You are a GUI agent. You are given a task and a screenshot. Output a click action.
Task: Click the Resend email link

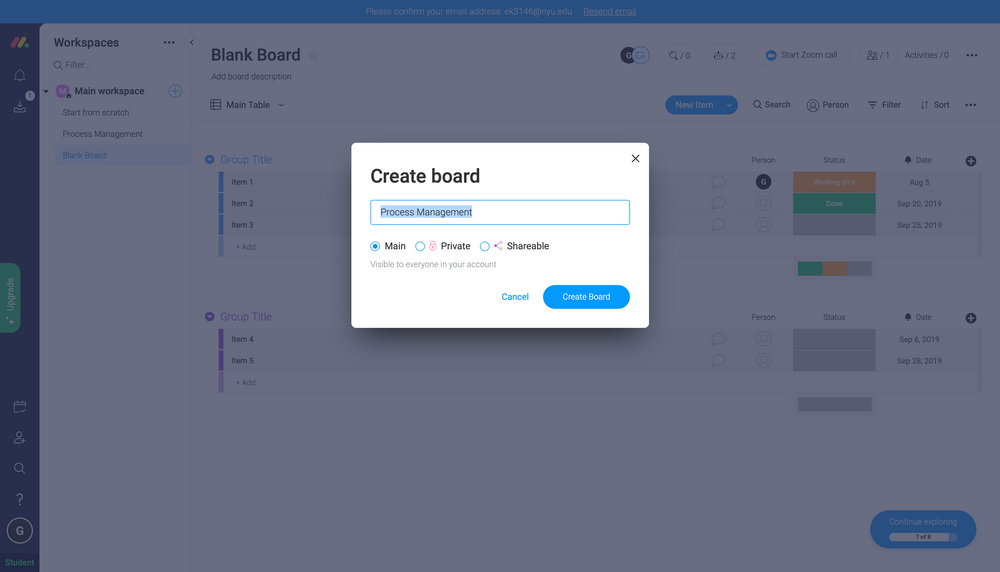[609, 11]
